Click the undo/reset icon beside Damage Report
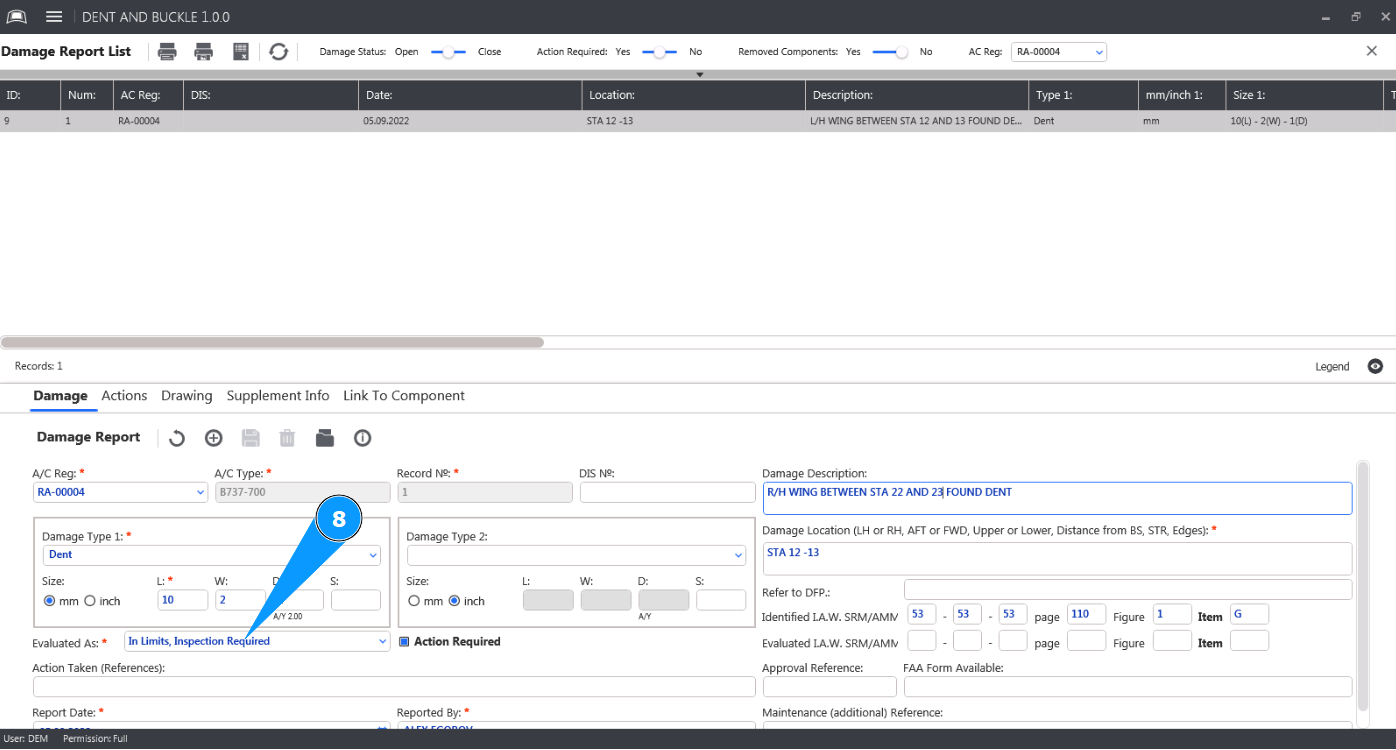 tap(177, 438)
